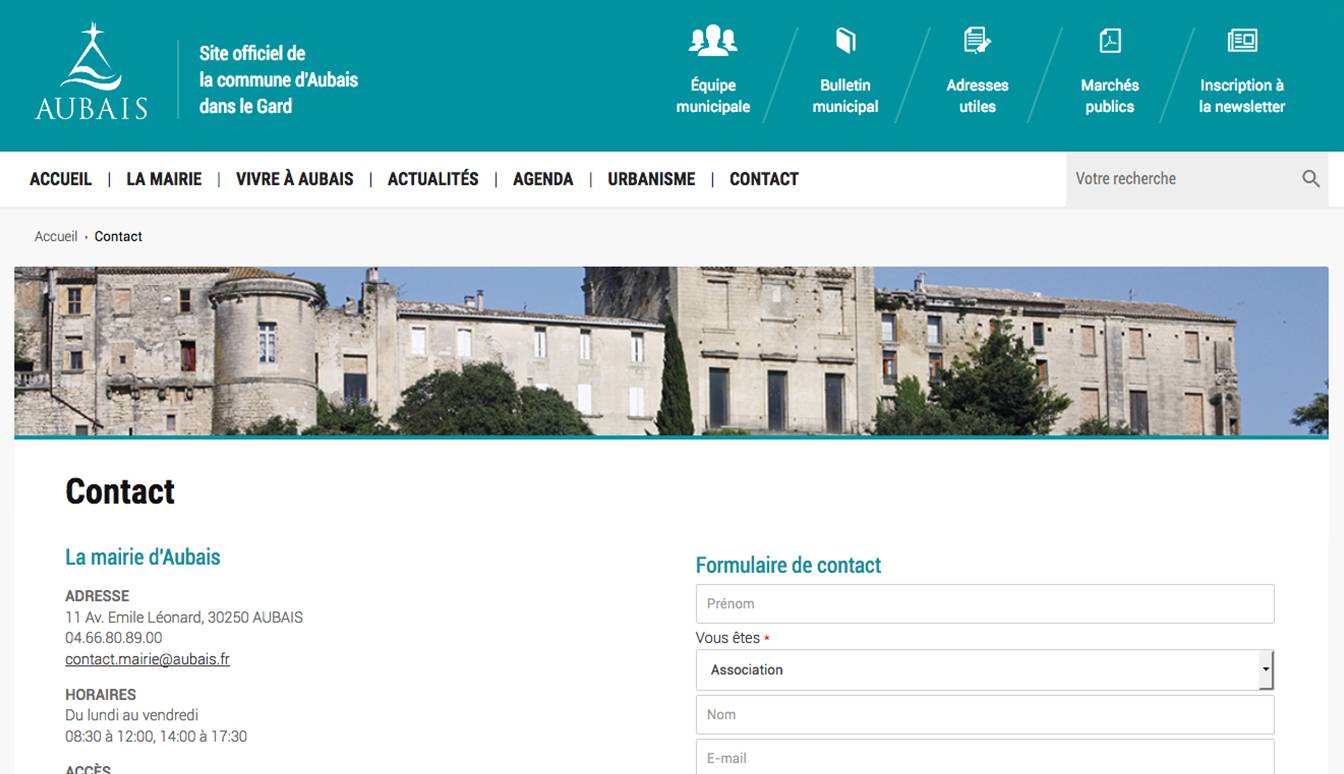Click the hours 08:30 à 12:00 text
The height and width of the screenshot is (774, 1344).
156,736
